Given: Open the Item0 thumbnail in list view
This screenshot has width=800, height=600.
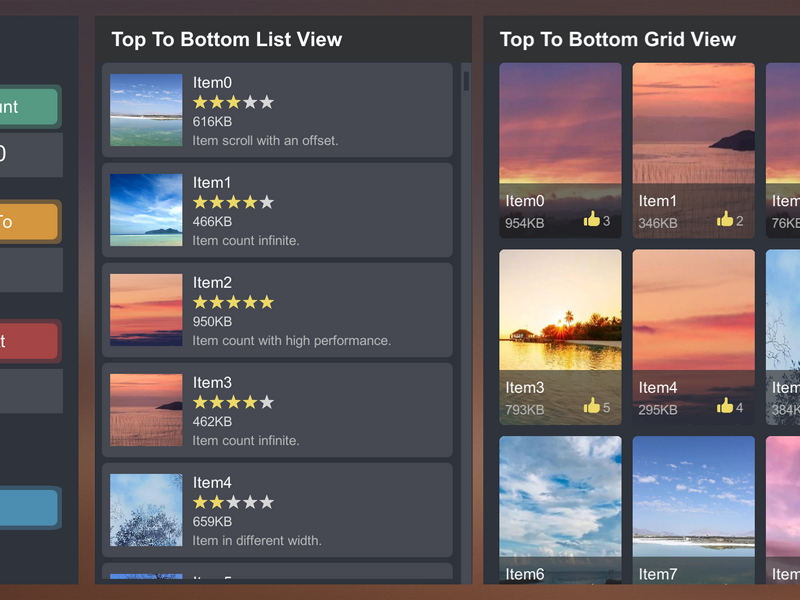Looking at the screenshot, I should click(146, 110).
